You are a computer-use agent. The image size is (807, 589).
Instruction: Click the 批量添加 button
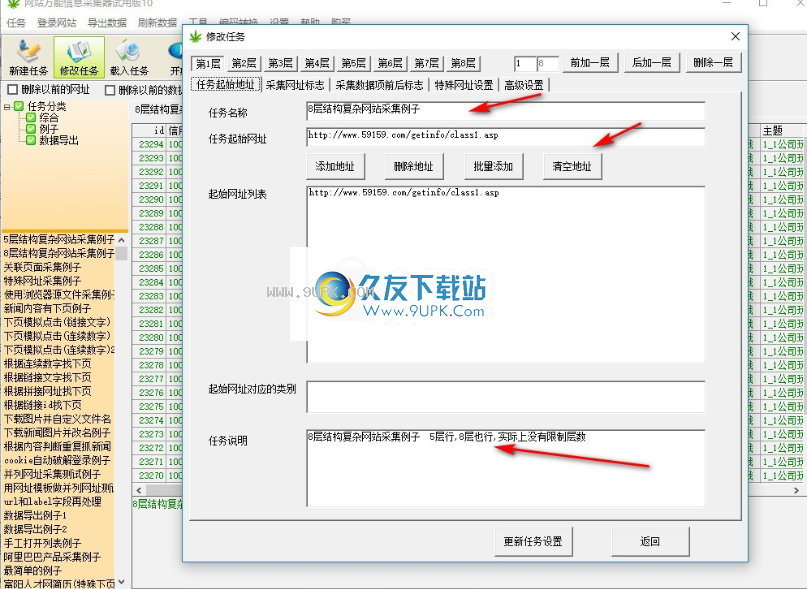point(493,166)
